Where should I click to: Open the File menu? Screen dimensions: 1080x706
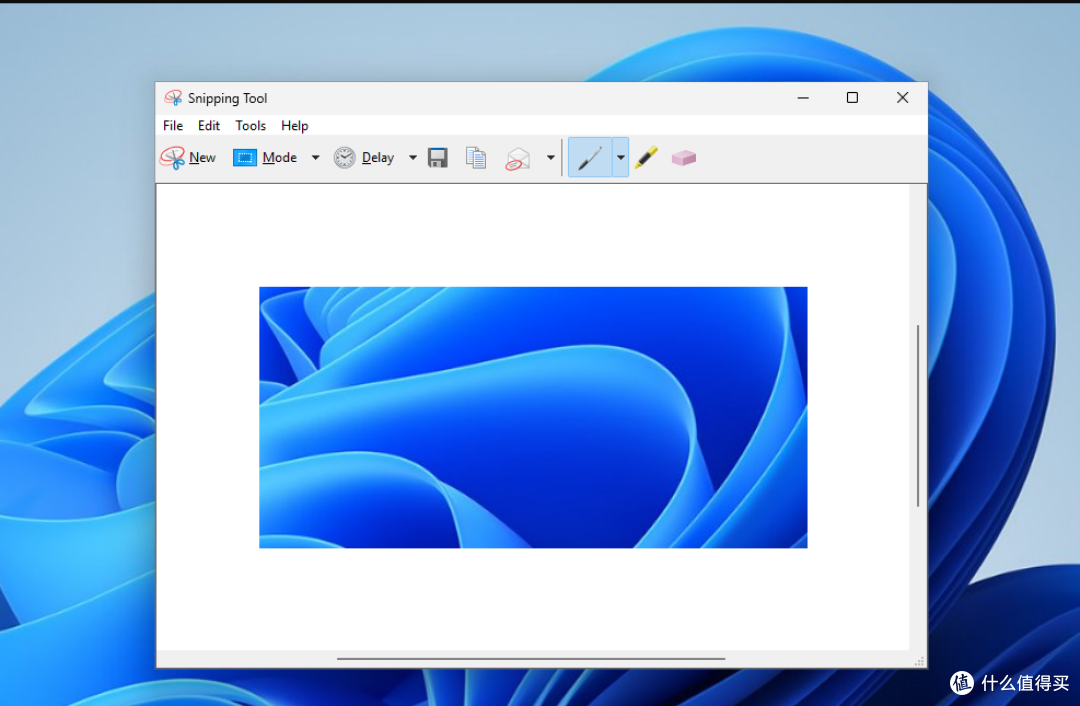173,125
